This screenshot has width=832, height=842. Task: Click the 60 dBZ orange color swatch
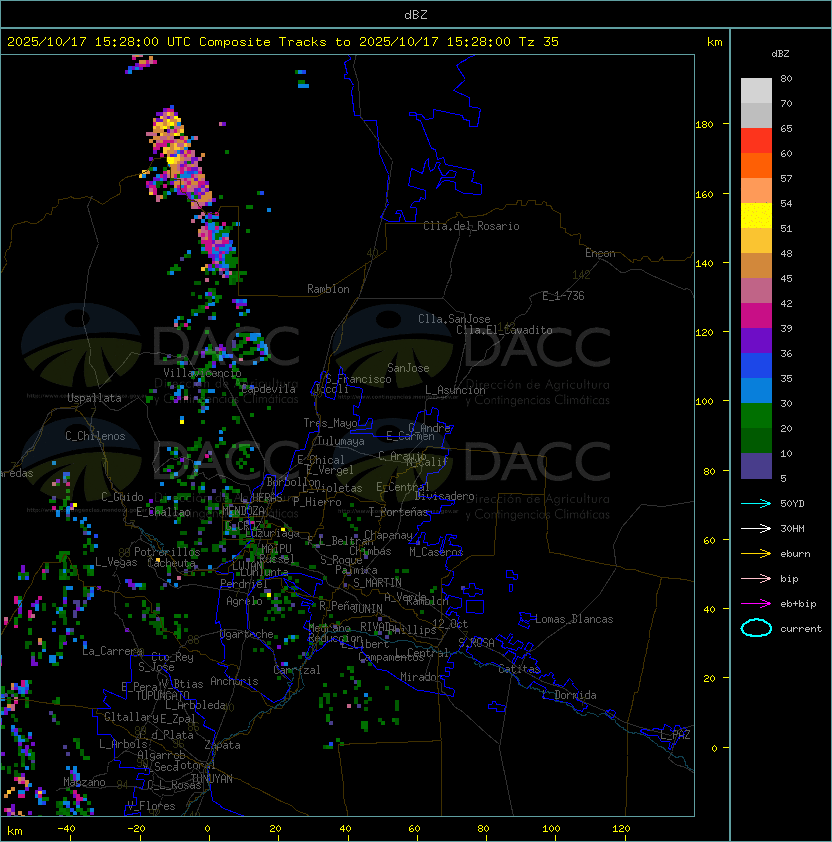pyautogui.click(x=756, y=165)
